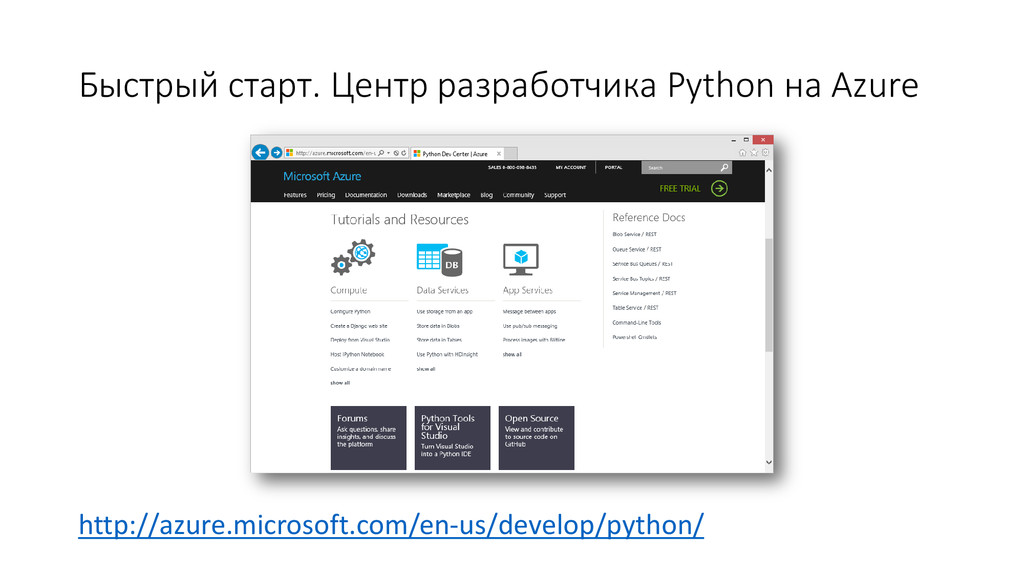Open the Favorites star icon
This screenshot has height=576, width=1024.
[754, 153]
